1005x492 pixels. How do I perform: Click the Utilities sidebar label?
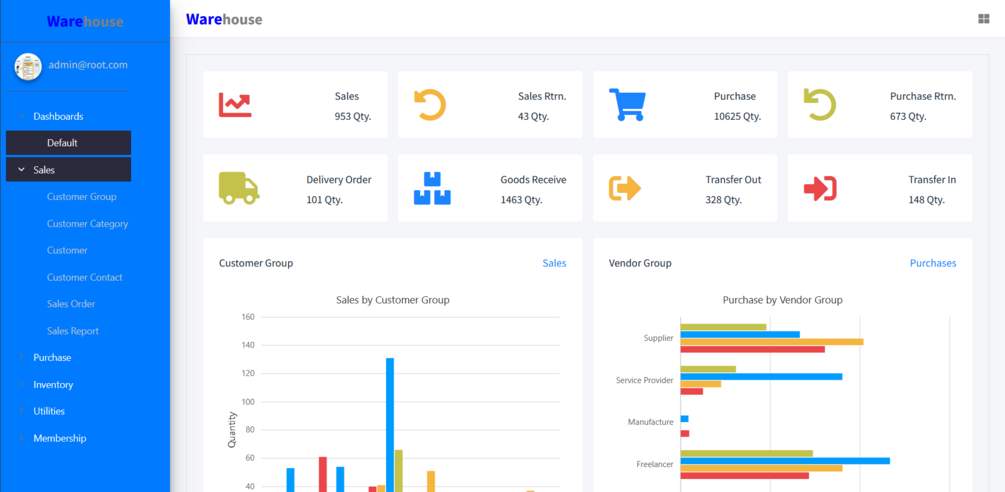[49, 411]
